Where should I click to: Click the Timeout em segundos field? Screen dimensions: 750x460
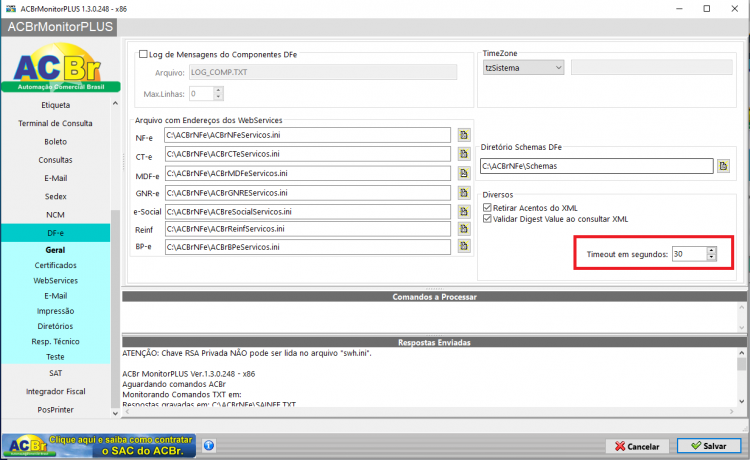tap(689, 254)
